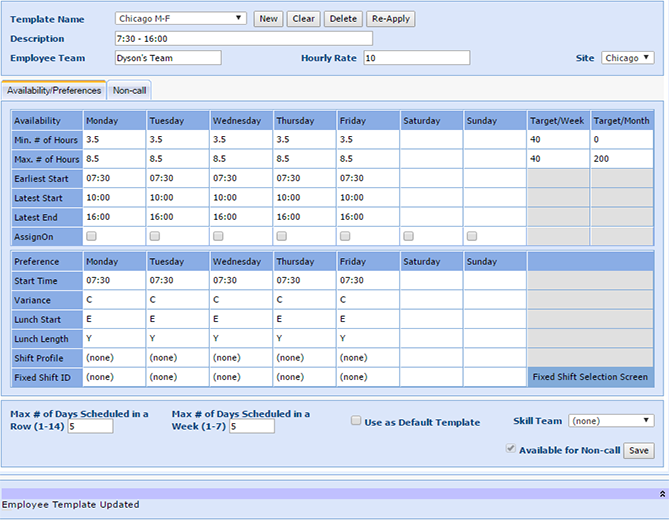Open the Template Name dropdown
669x520 pixels.
click(180, 18)
